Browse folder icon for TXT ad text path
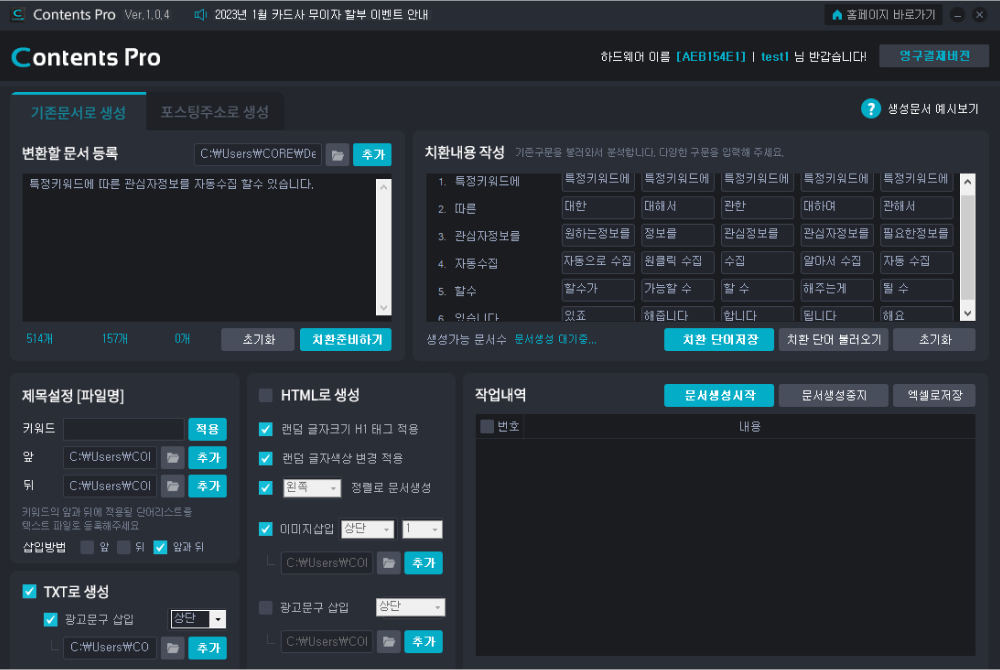The height and width of the screenshot is (670, 1000). (172, 648)
